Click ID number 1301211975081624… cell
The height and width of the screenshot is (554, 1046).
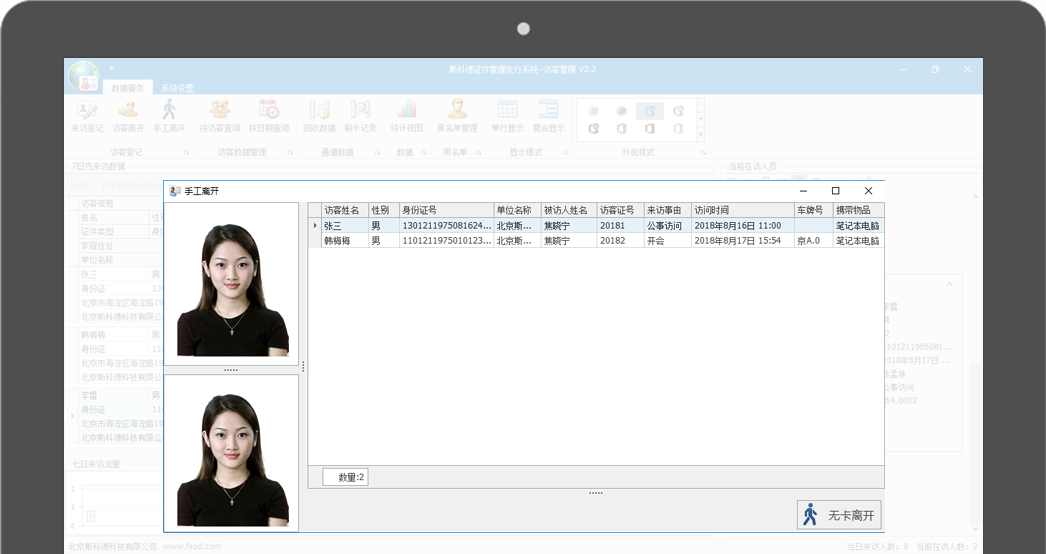446,226
